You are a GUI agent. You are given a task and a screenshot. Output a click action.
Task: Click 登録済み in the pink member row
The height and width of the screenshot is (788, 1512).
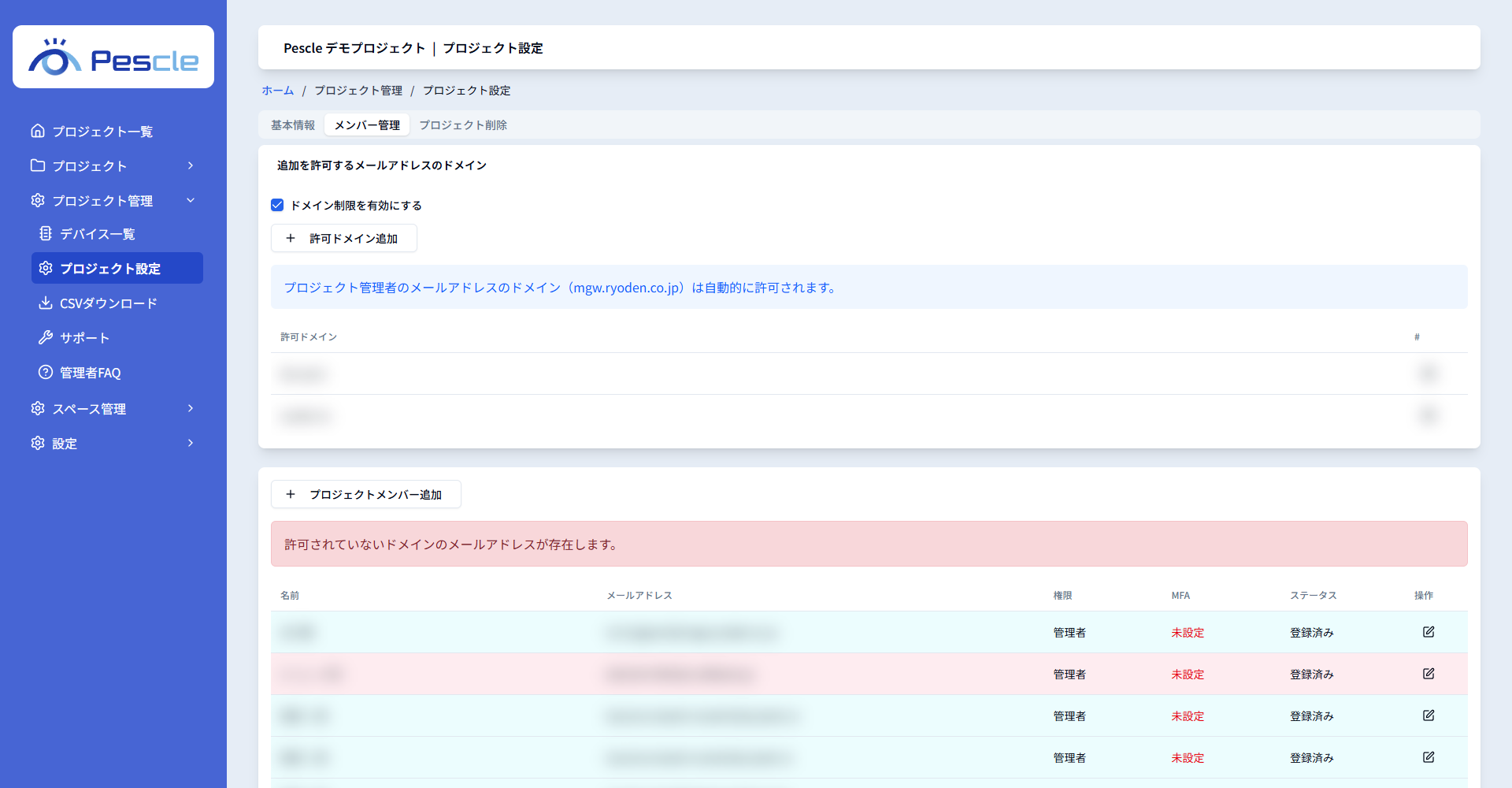coord(1312,674)
